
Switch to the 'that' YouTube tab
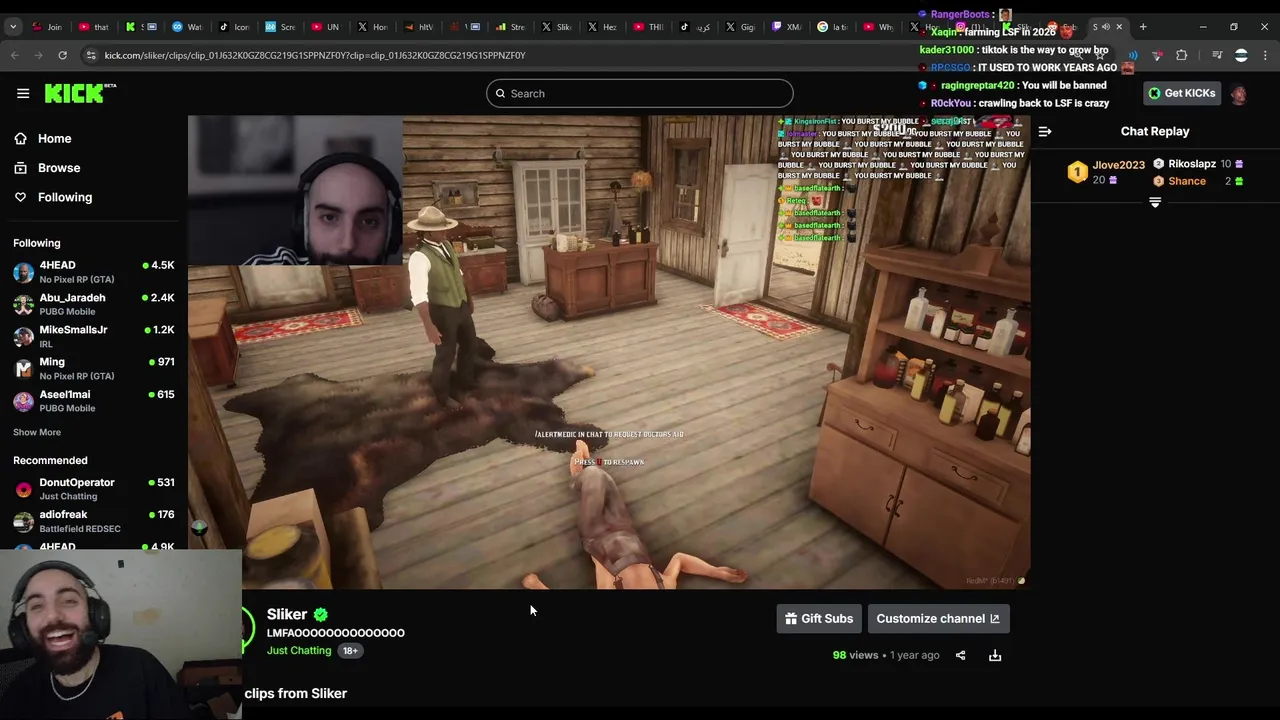click(94, 27)
